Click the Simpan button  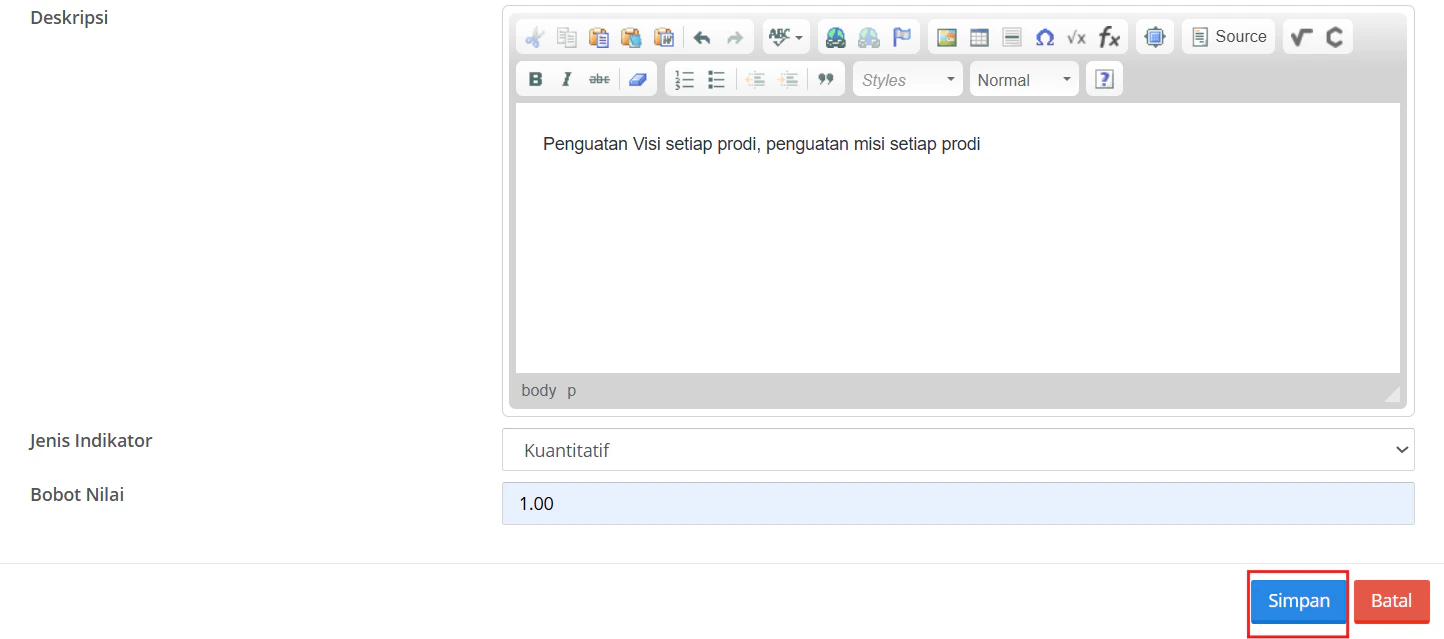click(1297, 600)
